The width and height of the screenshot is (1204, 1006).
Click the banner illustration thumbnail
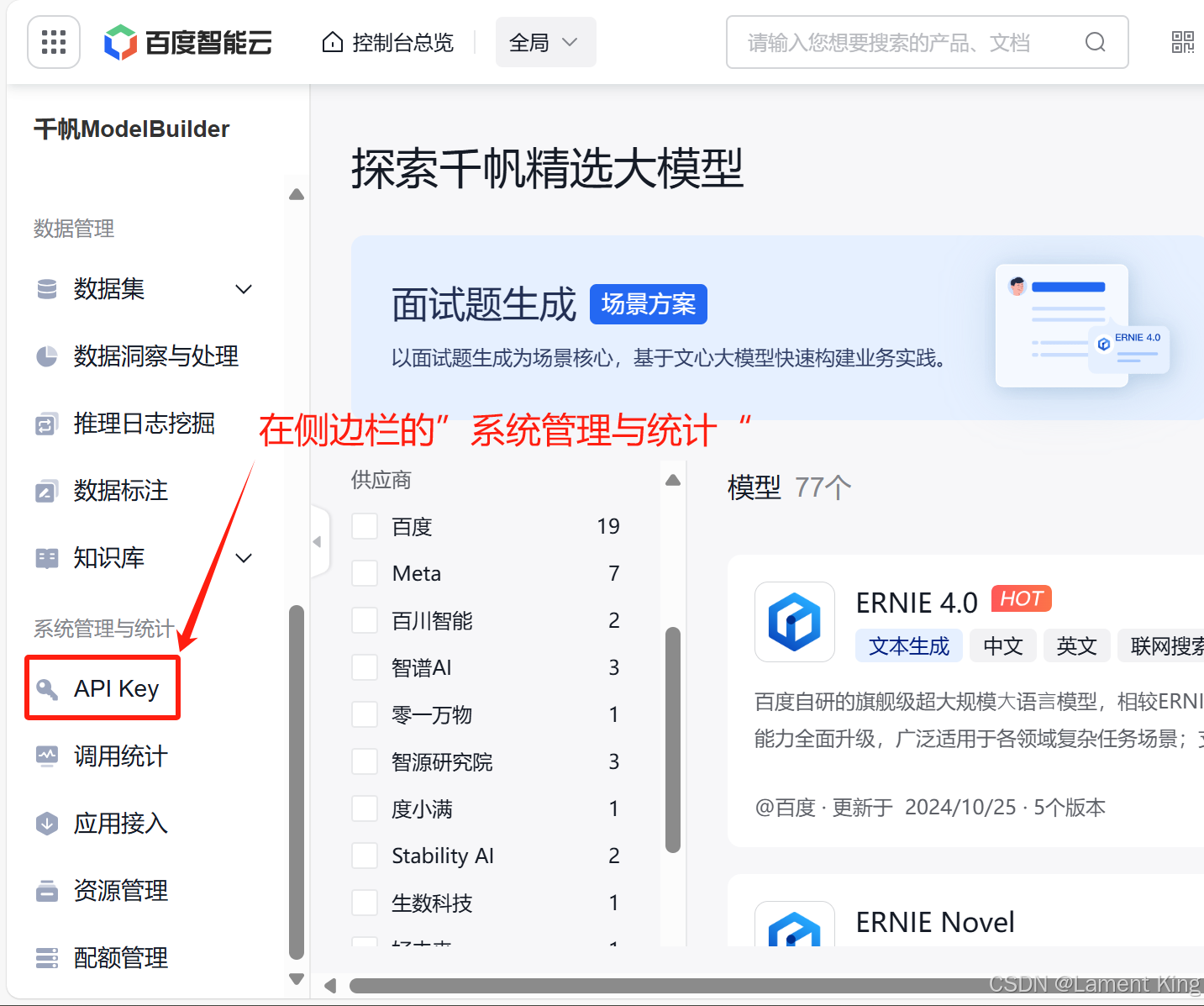click(x=1082, y=326)
